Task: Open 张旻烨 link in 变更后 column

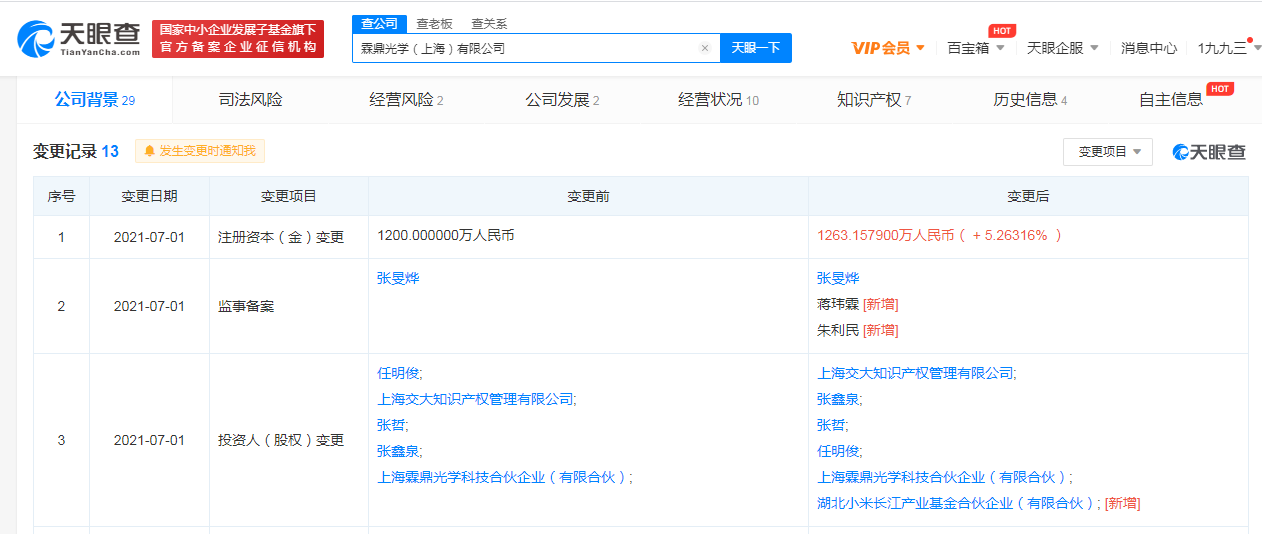Action: click(838, 278)
